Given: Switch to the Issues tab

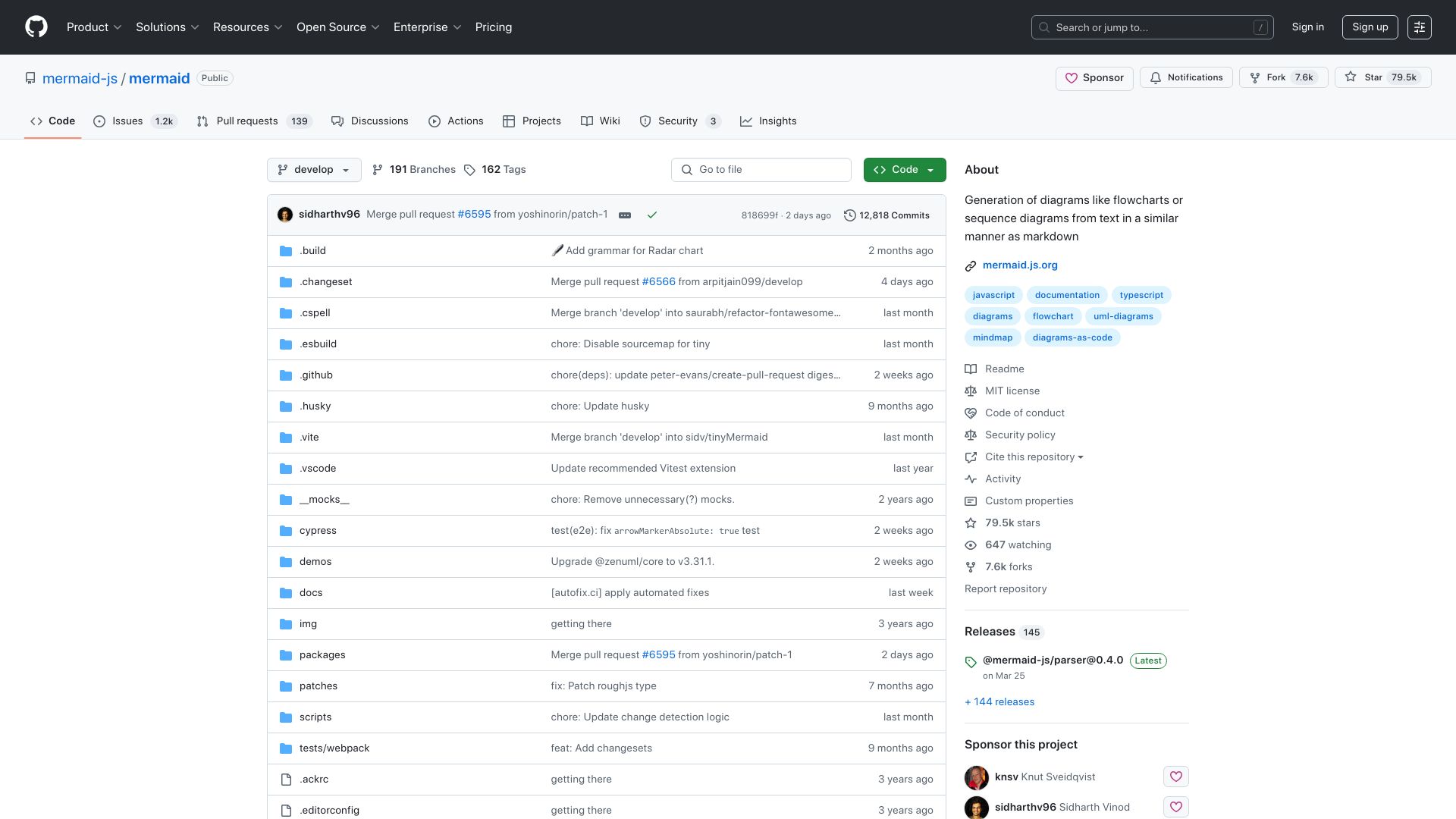Looking at the screenshot, I should 135,121.
